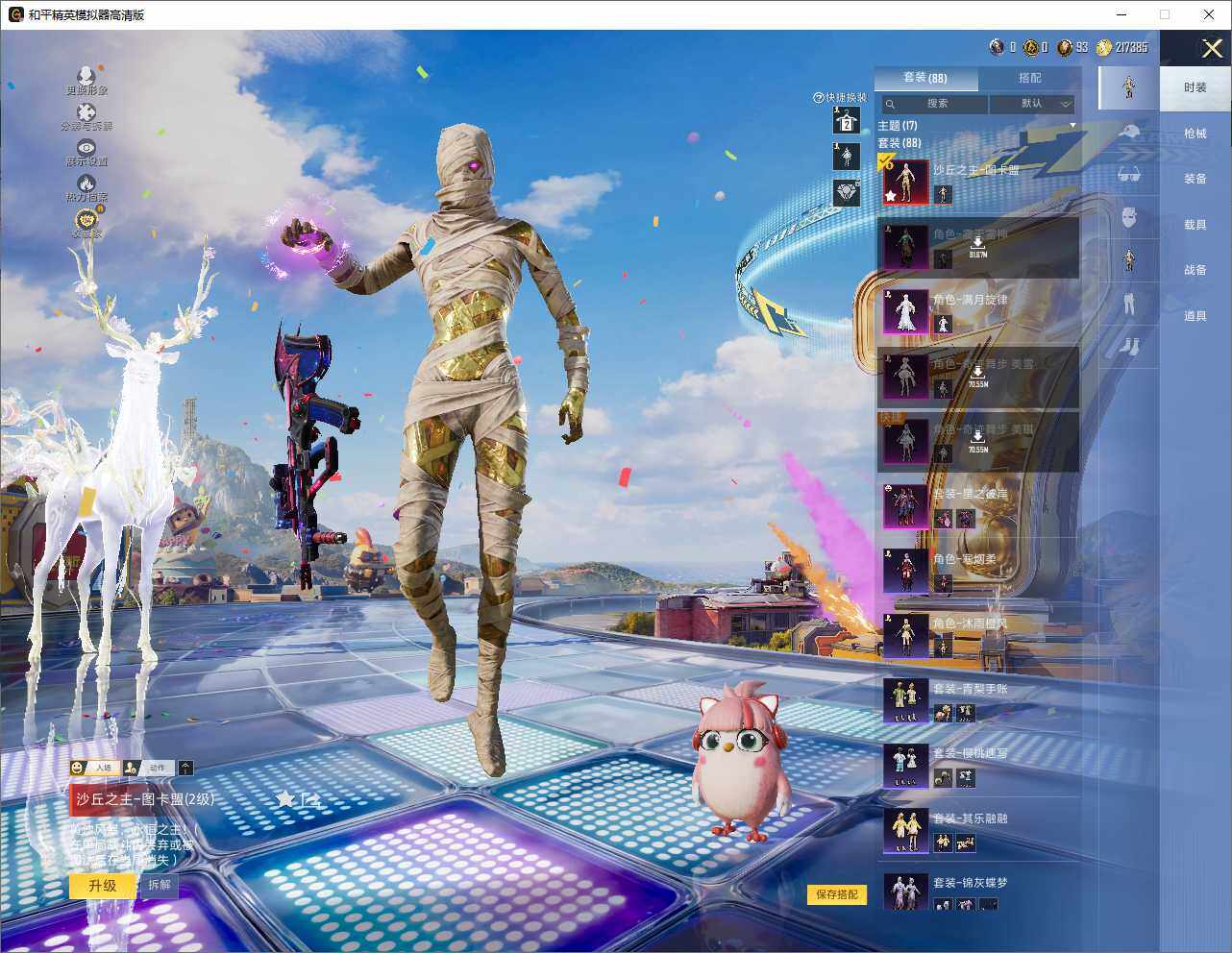
Task: Close the wardrobe with the X icon
Action: pyautogui.click(x=1212, y=48)
